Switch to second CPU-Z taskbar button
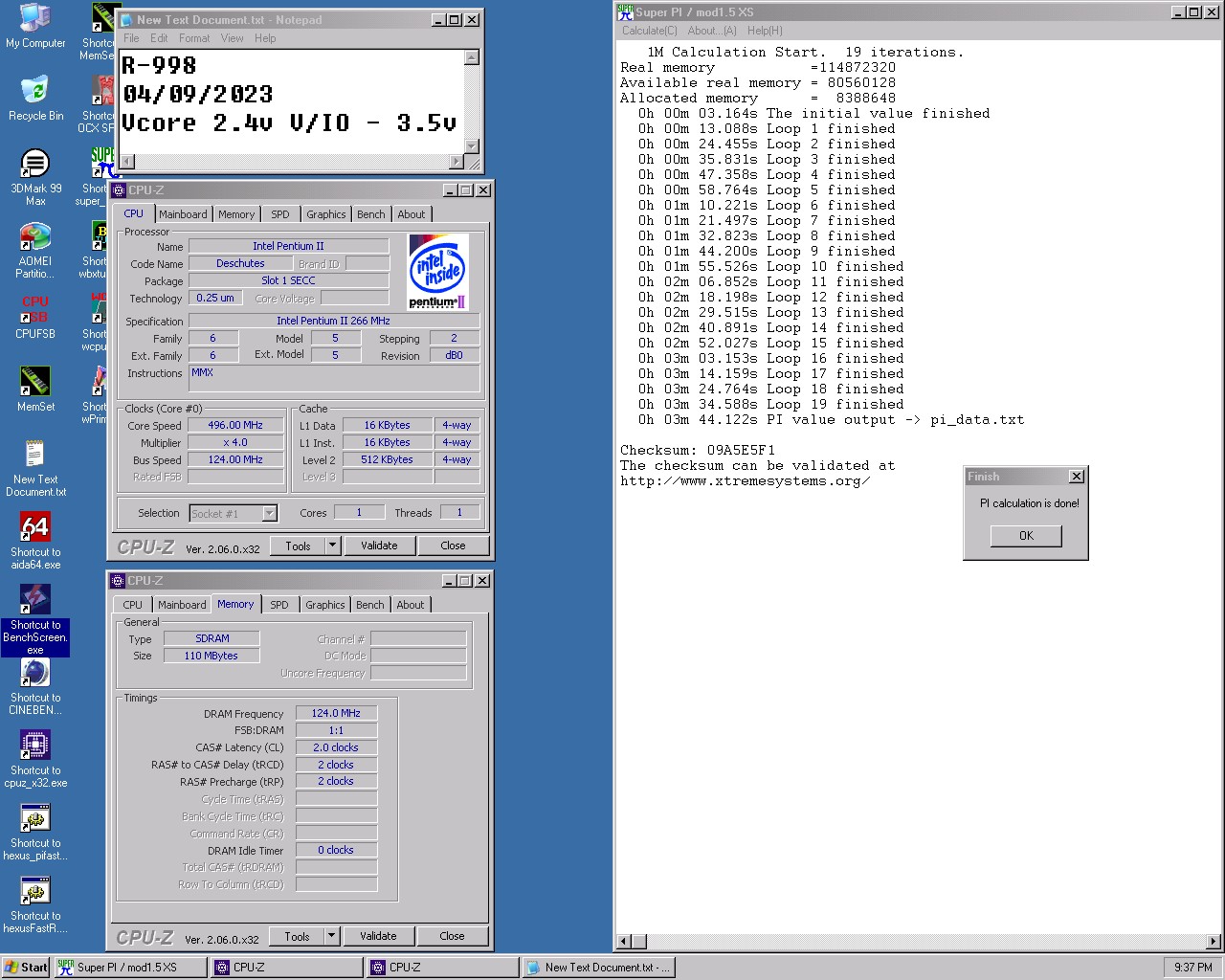Image resolution: width=1225 pixels, height=980 pixels. [x=443, y=968]
